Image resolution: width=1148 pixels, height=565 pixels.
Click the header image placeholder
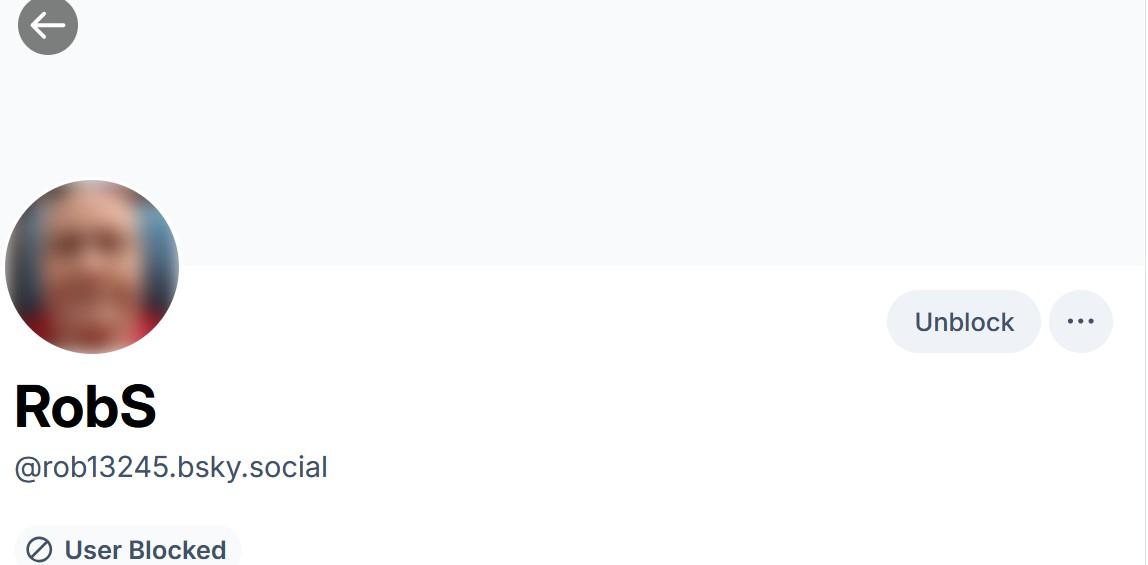tap(600, 130)
